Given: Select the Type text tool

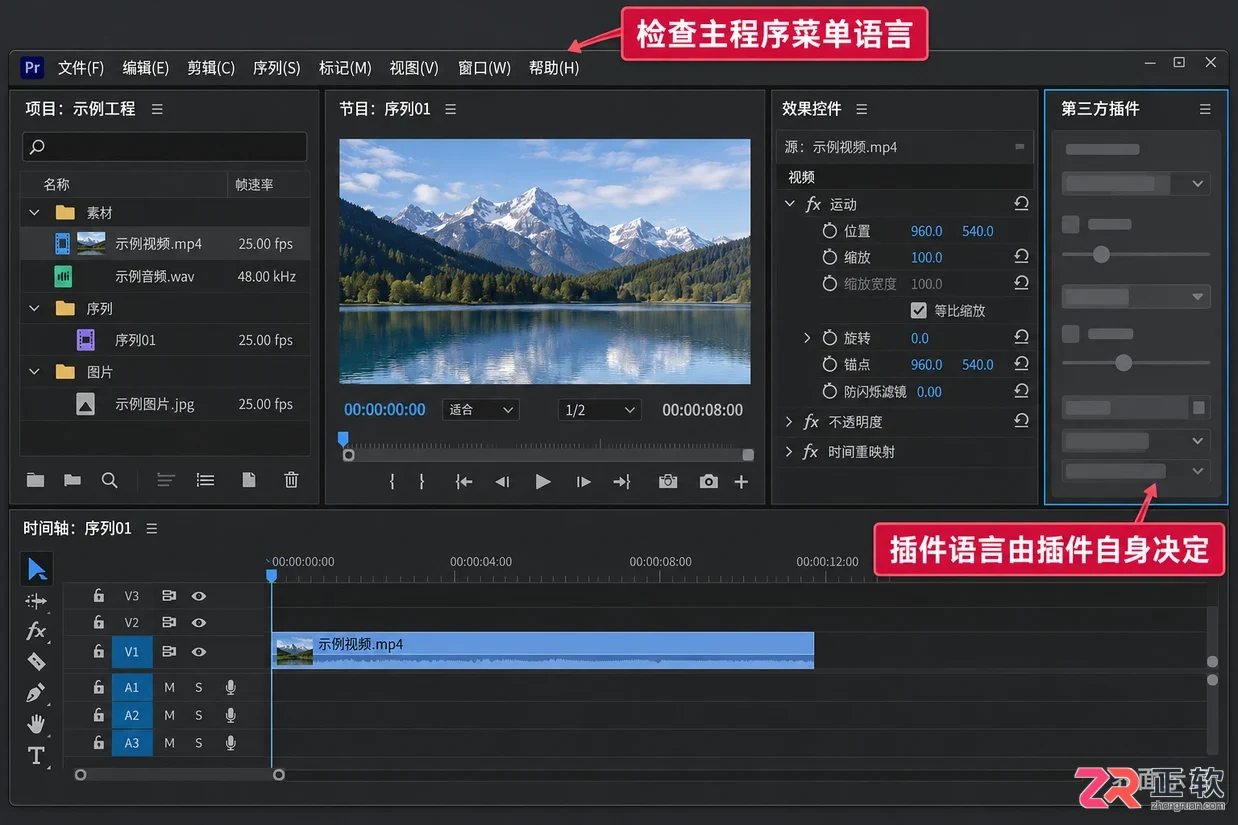Looking at the screenshot, I should pos(36,755).
